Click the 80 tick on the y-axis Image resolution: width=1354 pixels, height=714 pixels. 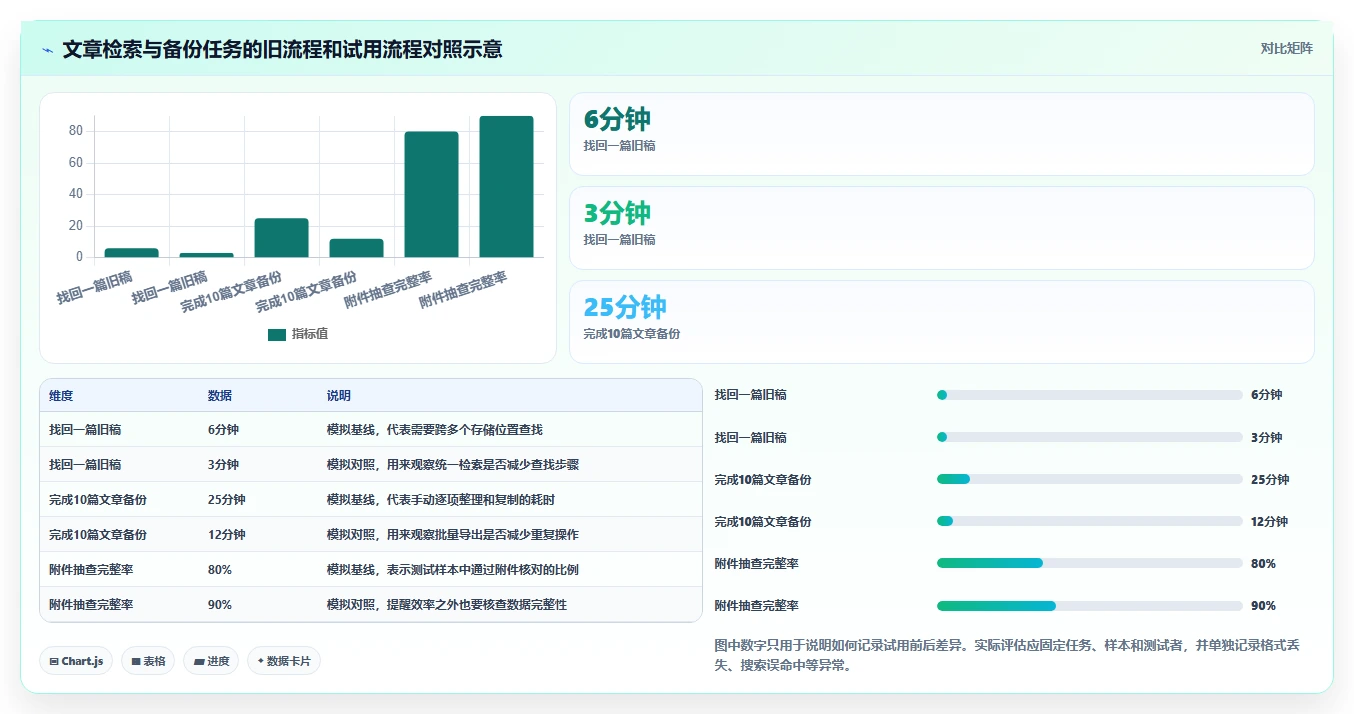pos(75,131)
